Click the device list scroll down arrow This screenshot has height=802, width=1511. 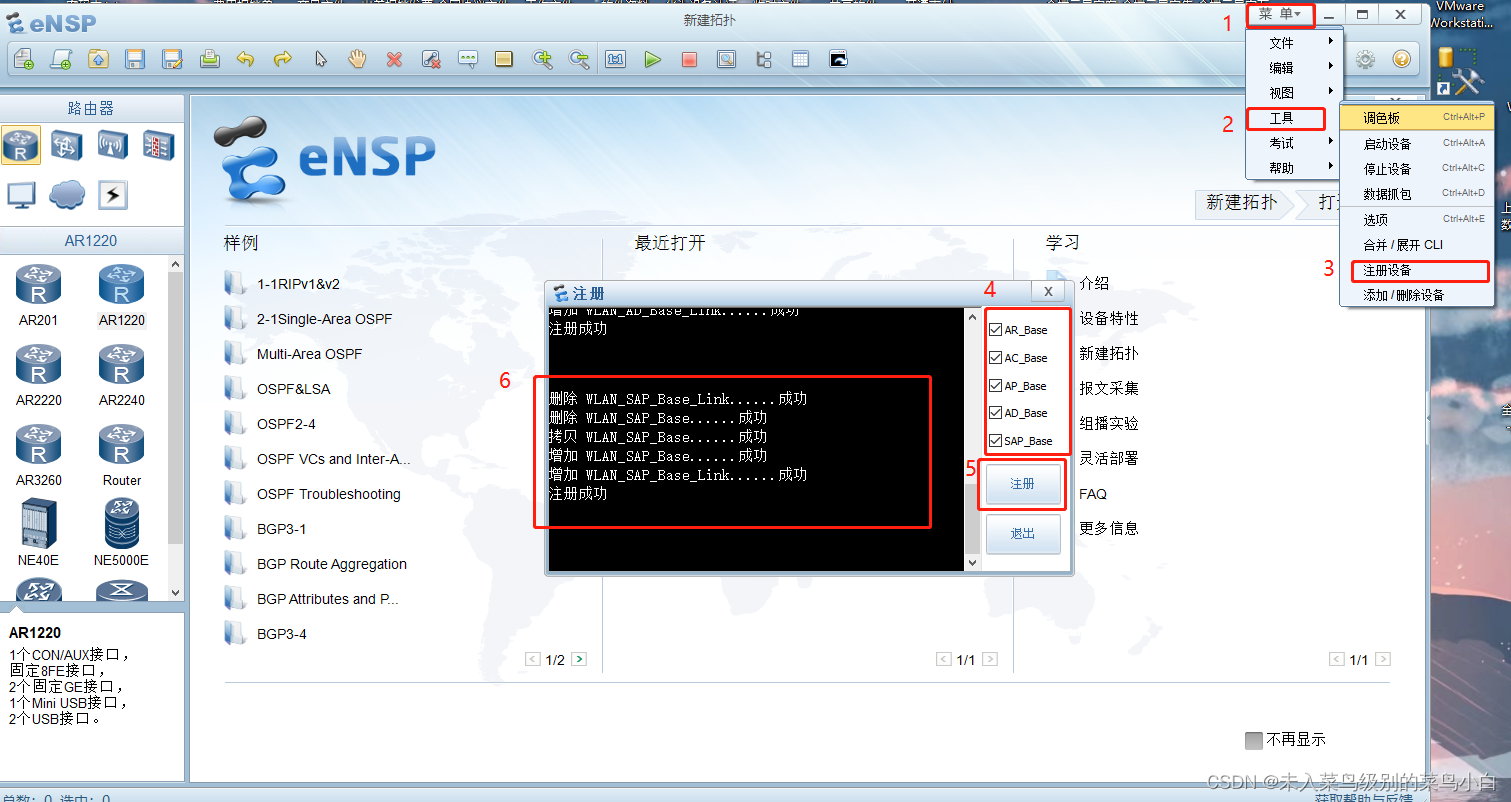click(176, 592)
